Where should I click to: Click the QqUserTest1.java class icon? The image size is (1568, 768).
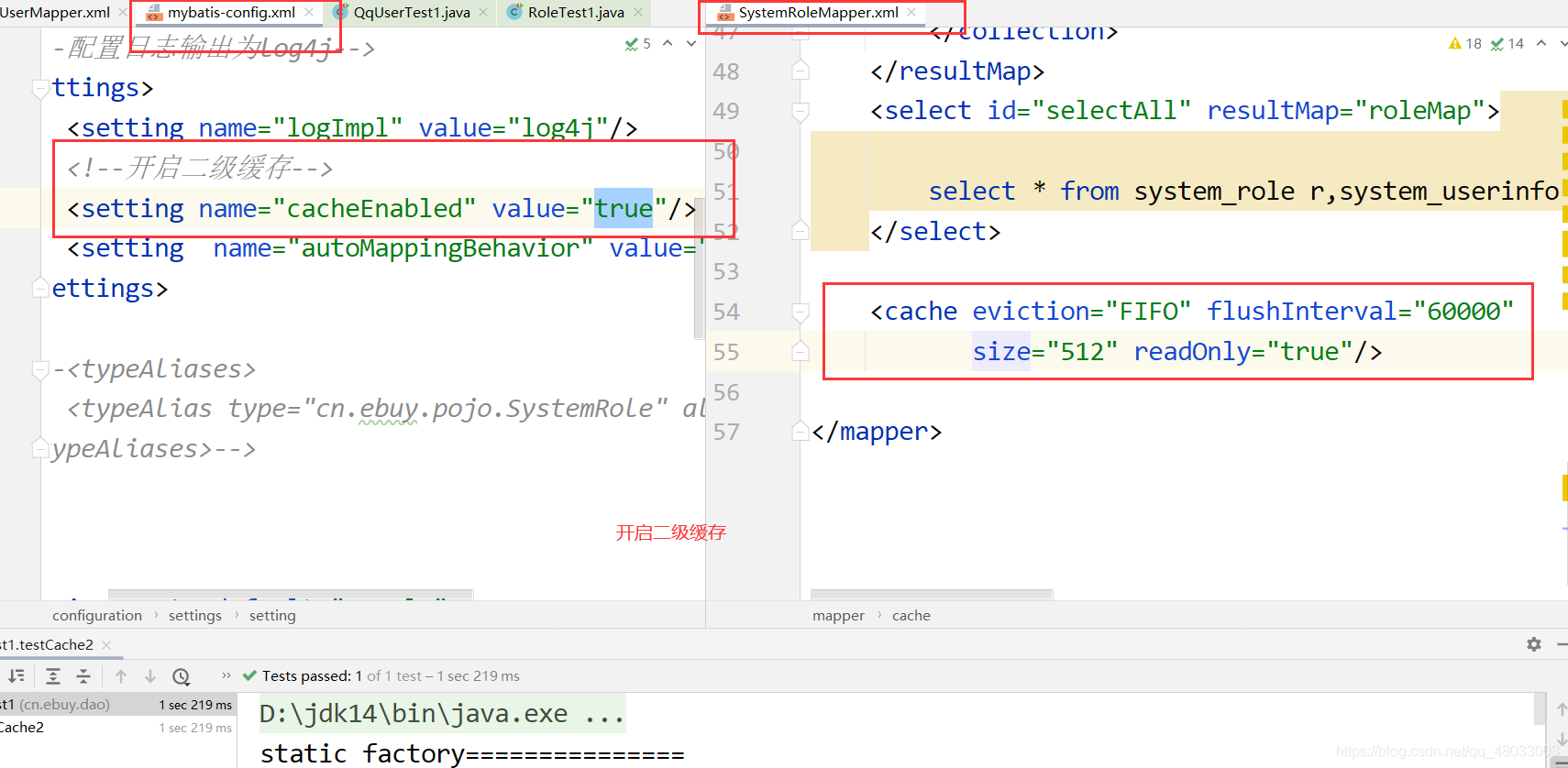click(x=340, y=12)
